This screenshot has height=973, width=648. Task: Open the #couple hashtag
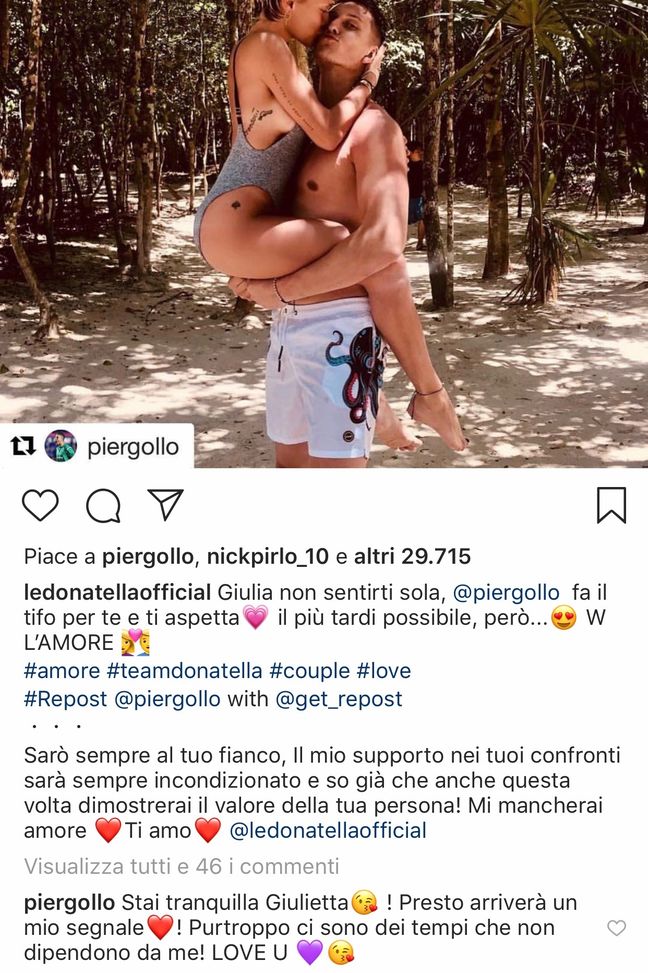click(x=309, y=671)
